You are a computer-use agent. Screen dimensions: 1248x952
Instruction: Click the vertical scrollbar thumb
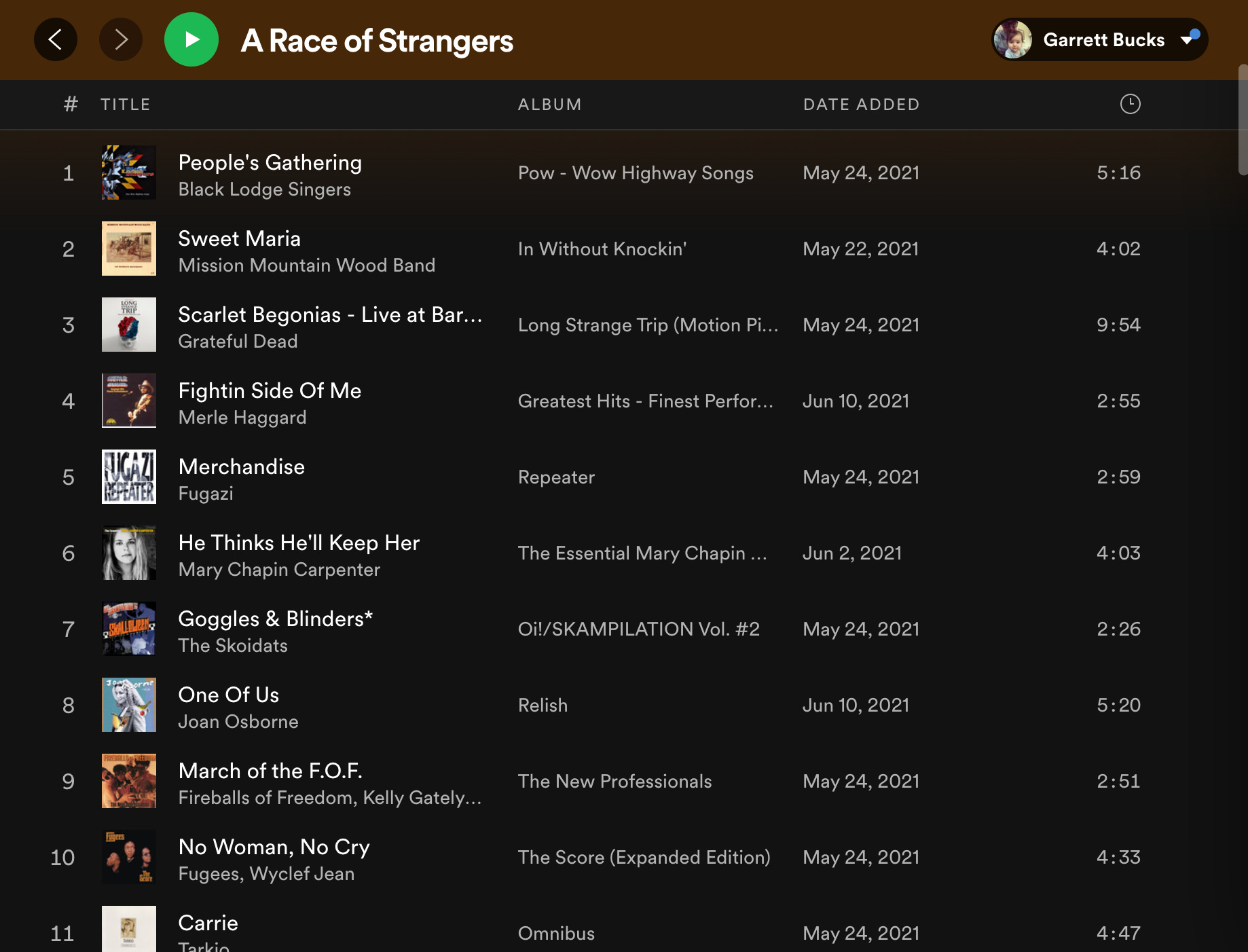[1243, 120]
